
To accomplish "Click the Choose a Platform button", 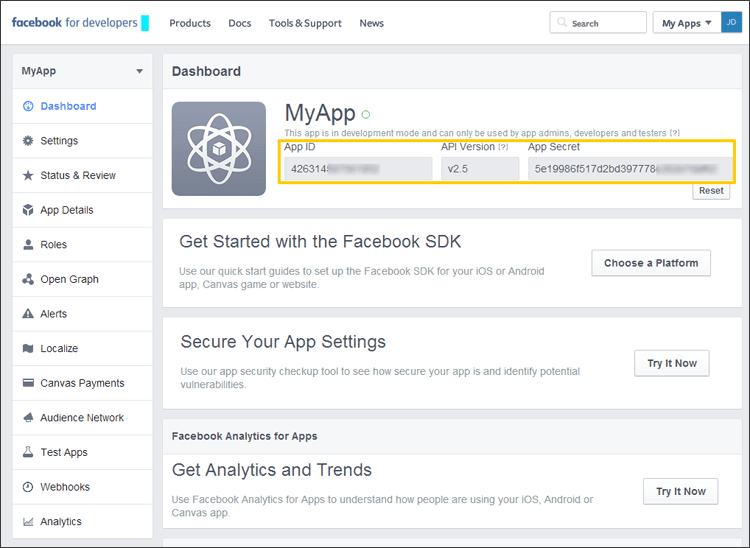I will (651, 263).
